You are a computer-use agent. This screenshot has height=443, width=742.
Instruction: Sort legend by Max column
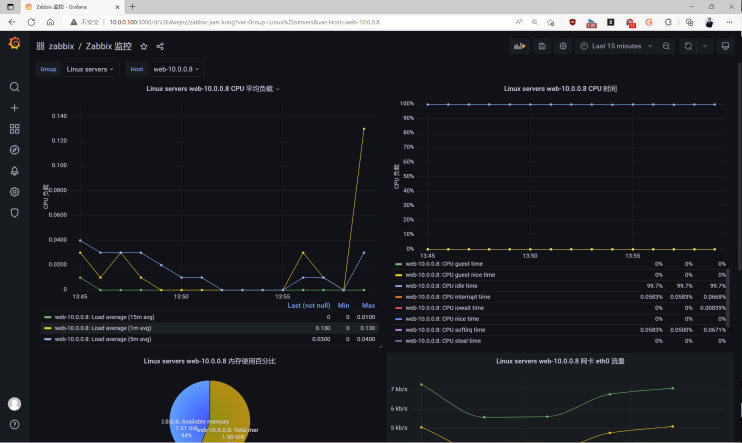368,306
